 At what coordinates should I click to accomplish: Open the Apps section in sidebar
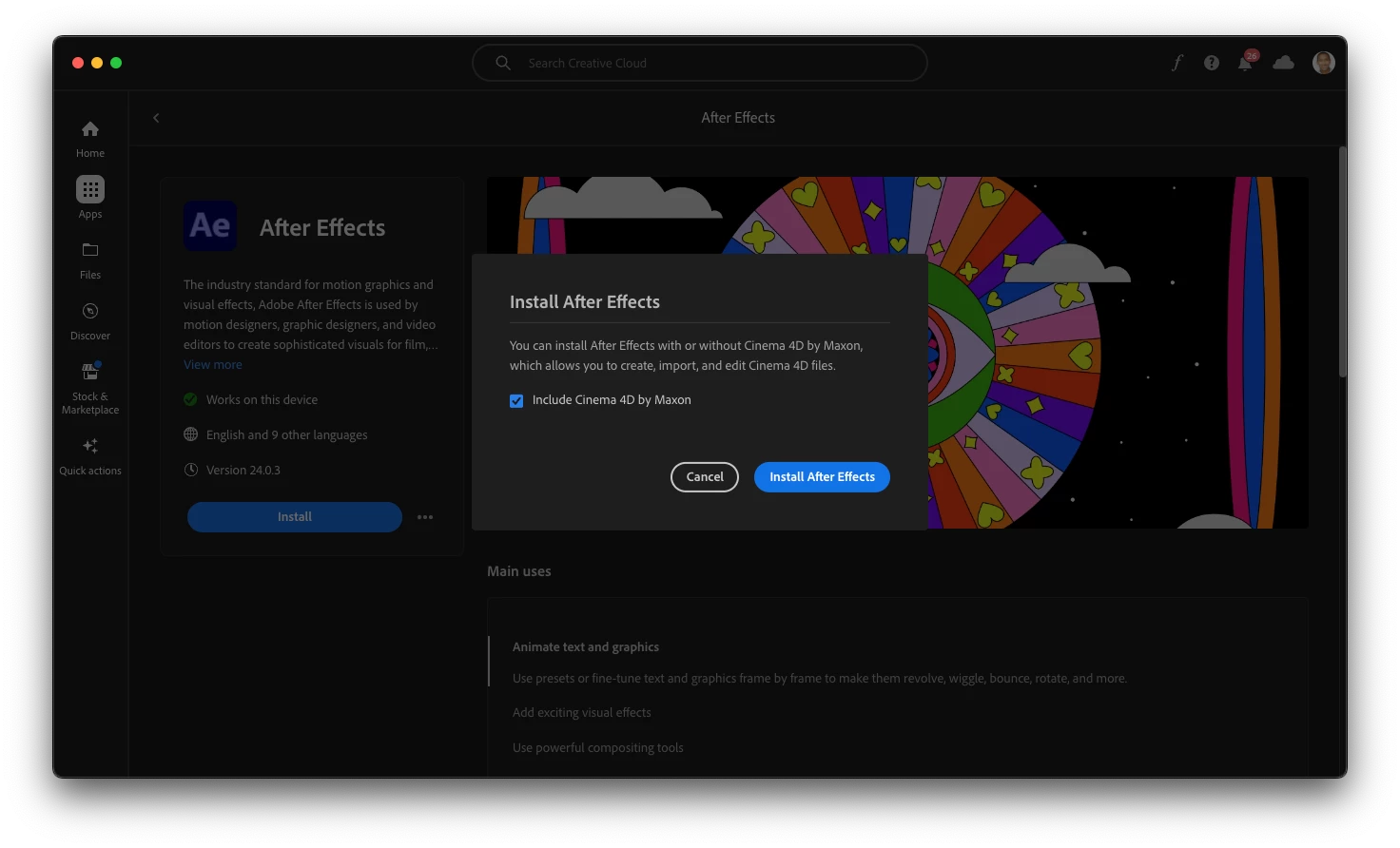pos(90,198)
